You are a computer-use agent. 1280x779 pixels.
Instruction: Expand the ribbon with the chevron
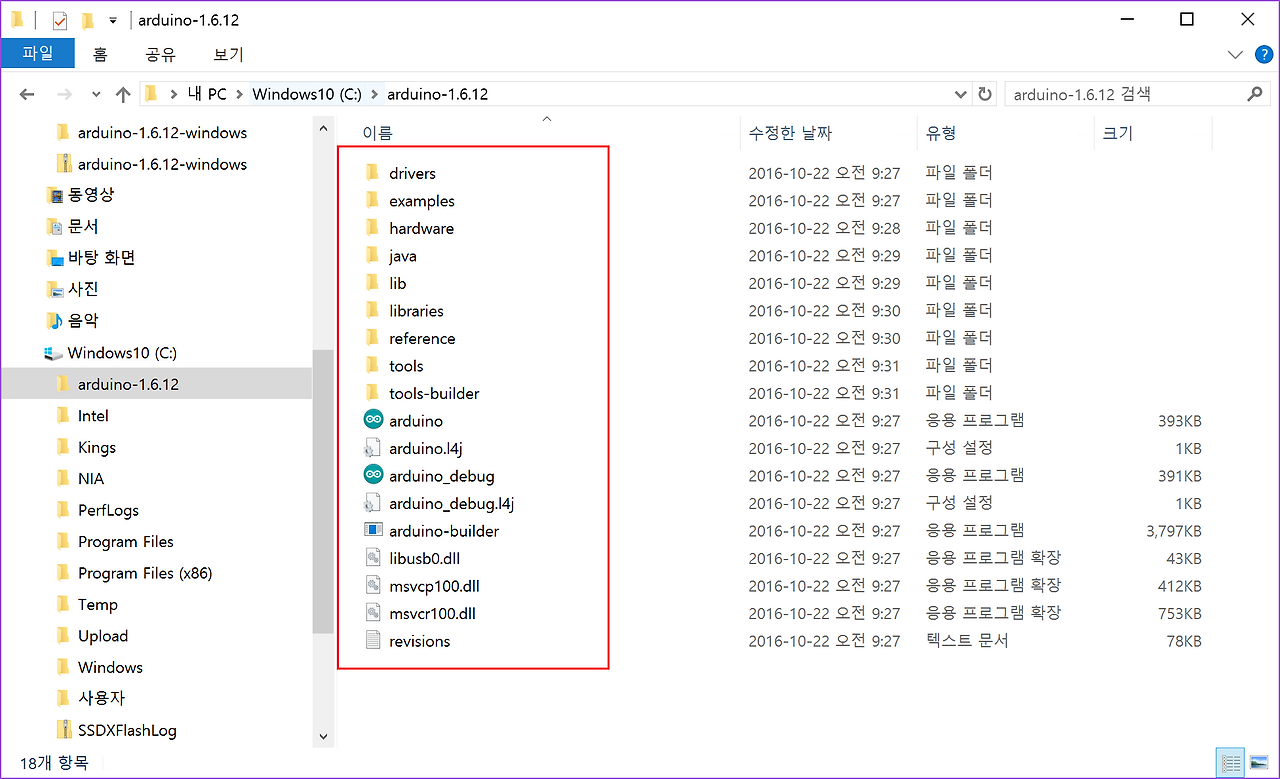1234,54
